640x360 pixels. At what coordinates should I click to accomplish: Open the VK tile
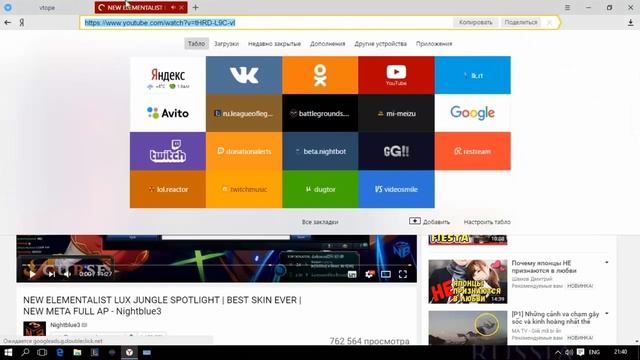244,75
